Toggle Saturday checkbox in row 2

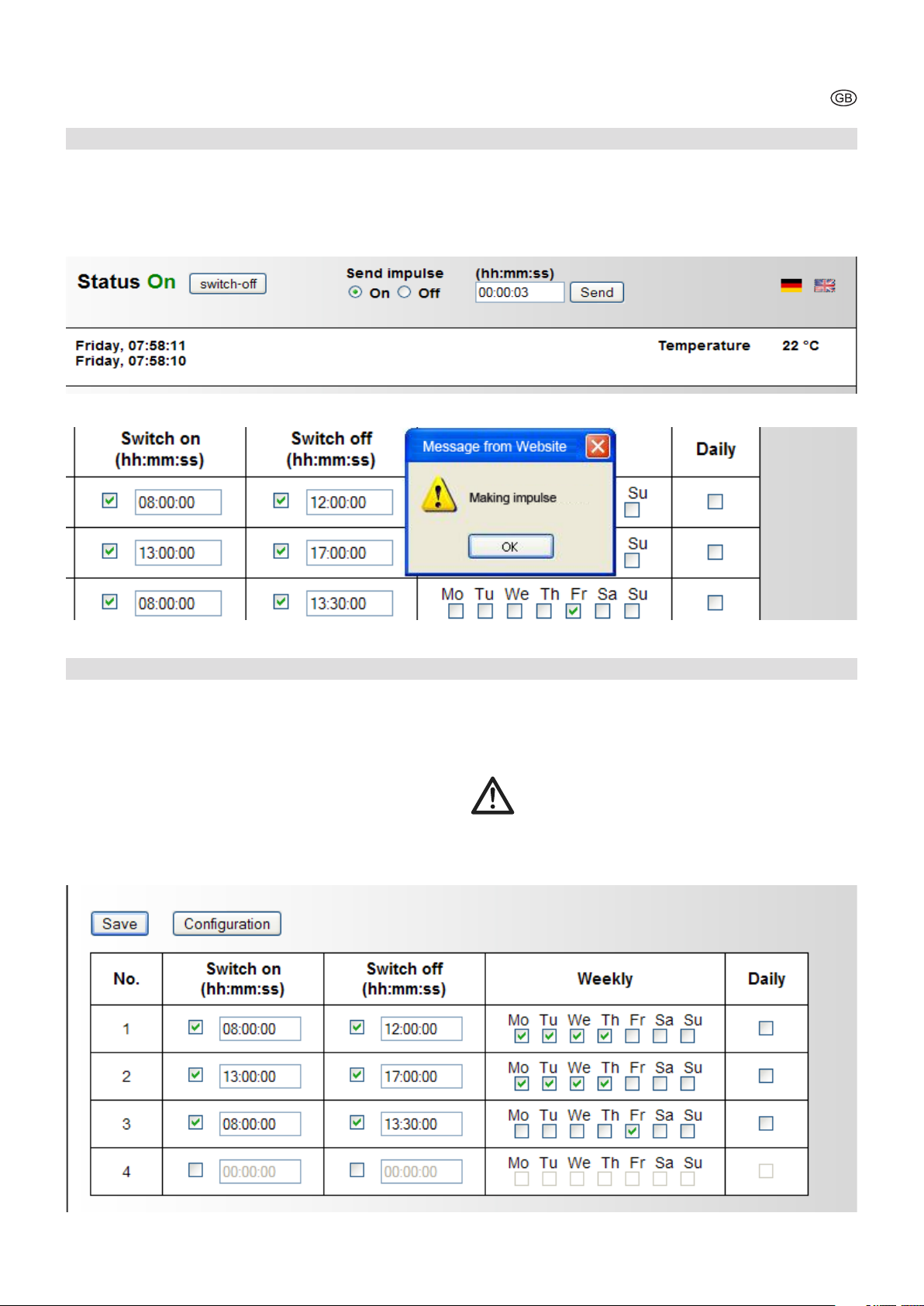(660, 1084)
